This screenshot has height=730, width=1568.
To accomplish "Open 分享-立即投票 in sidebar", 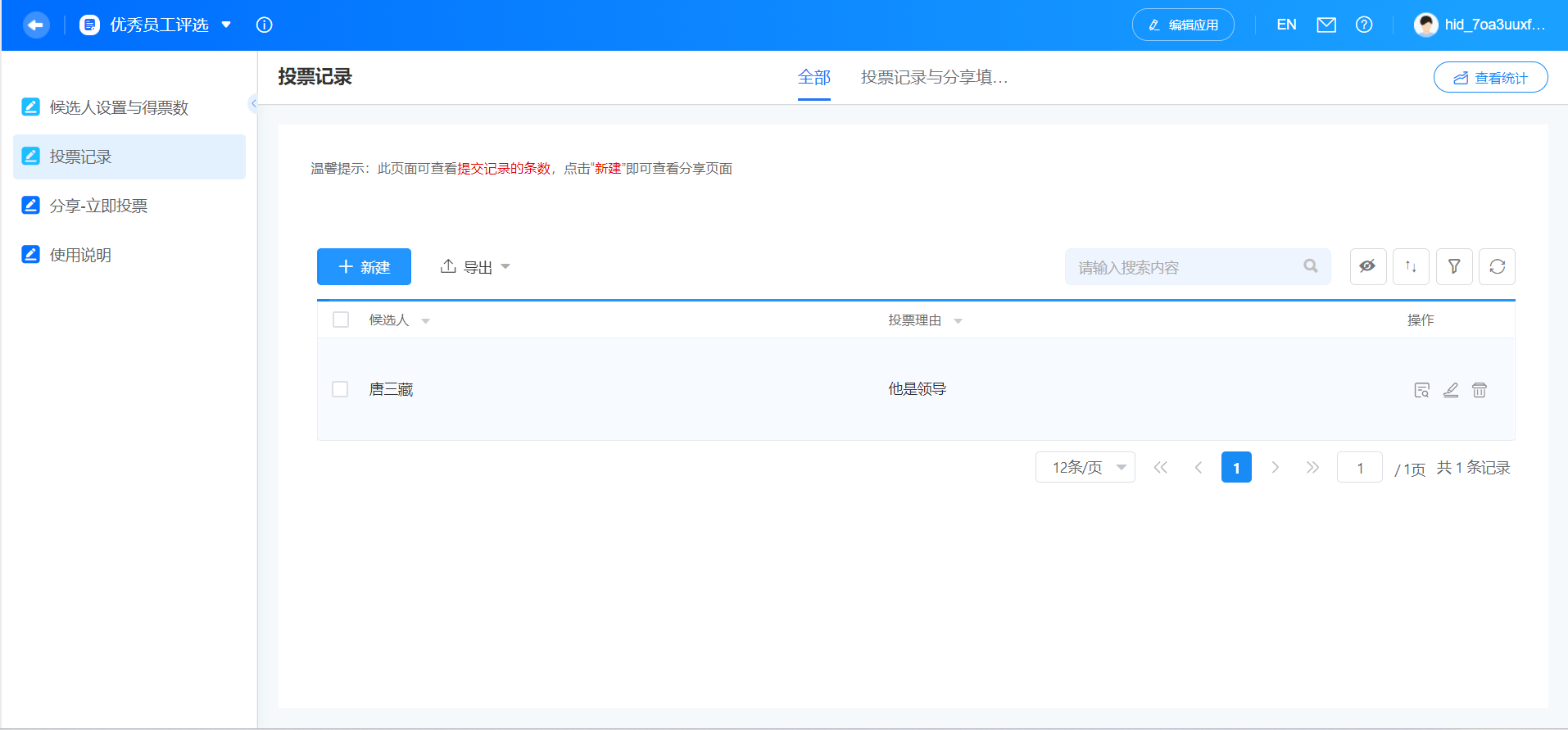I will tap(129, 206).
